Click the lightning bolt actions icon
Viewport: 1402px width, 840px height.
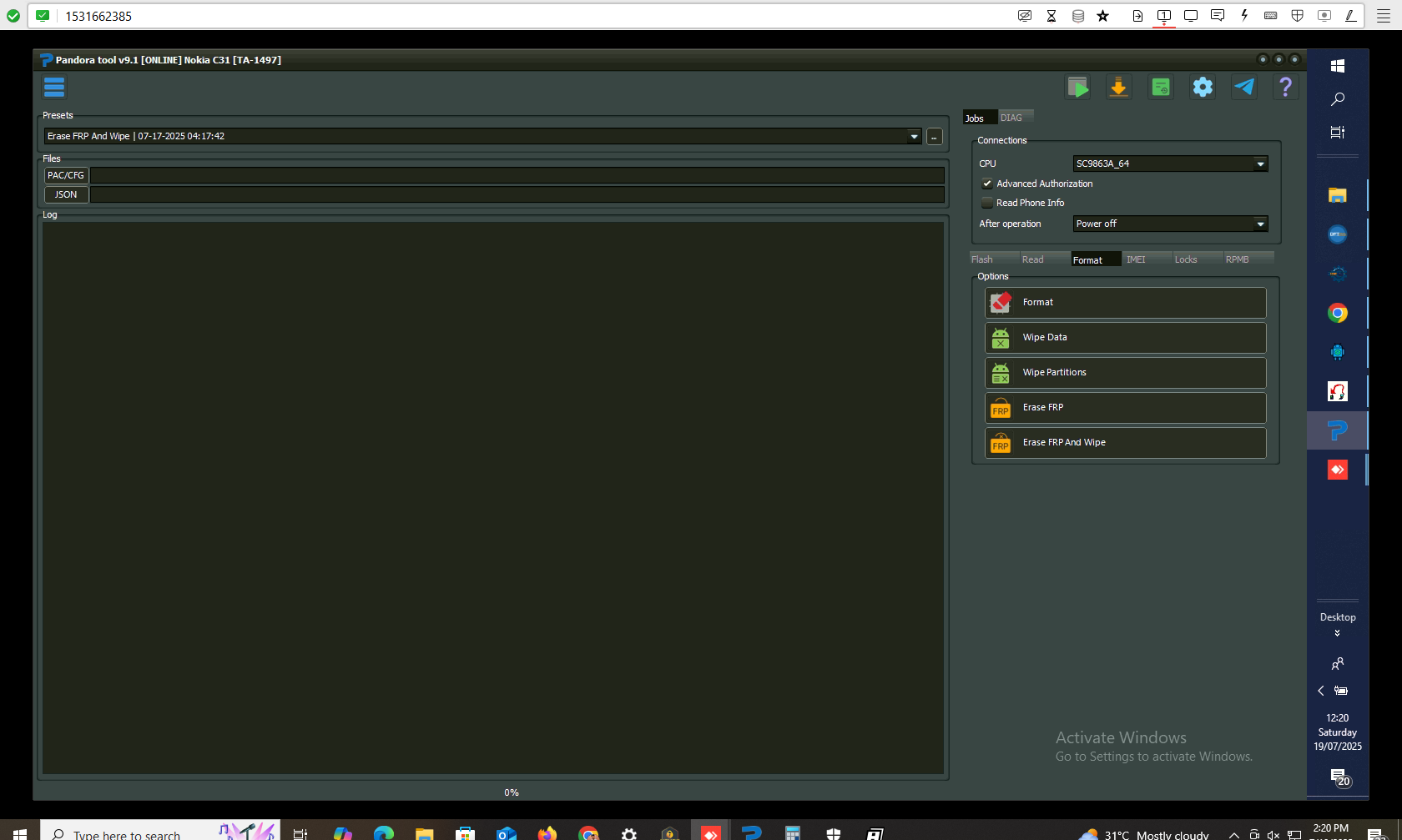point(1244,16)
